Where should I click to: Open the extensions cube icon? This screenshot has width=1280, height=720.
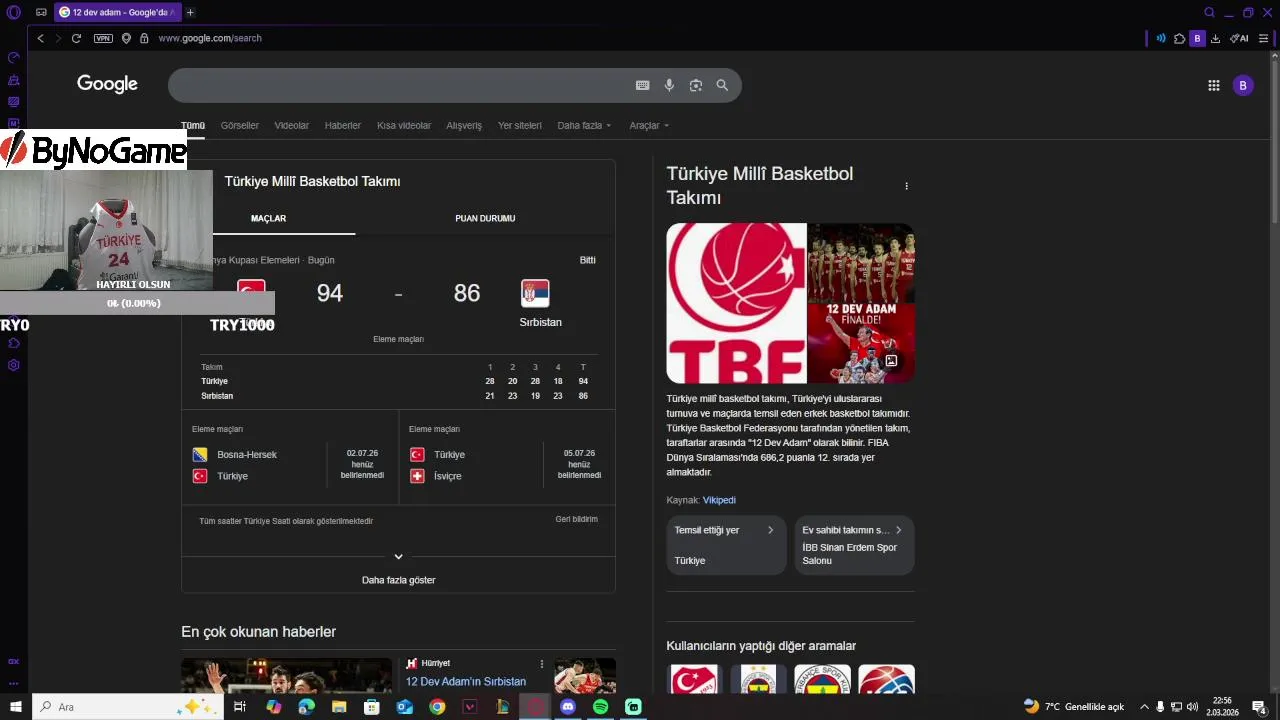point(1180,38)
